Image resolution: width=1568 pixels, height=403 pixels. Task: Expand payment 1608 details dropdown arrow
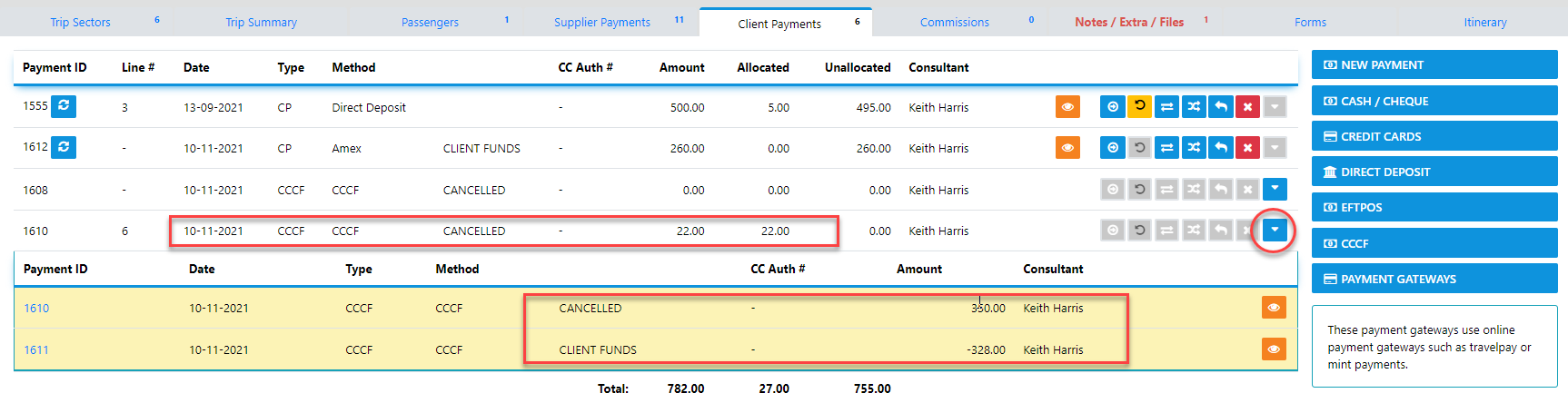[x=1275, y=189]
